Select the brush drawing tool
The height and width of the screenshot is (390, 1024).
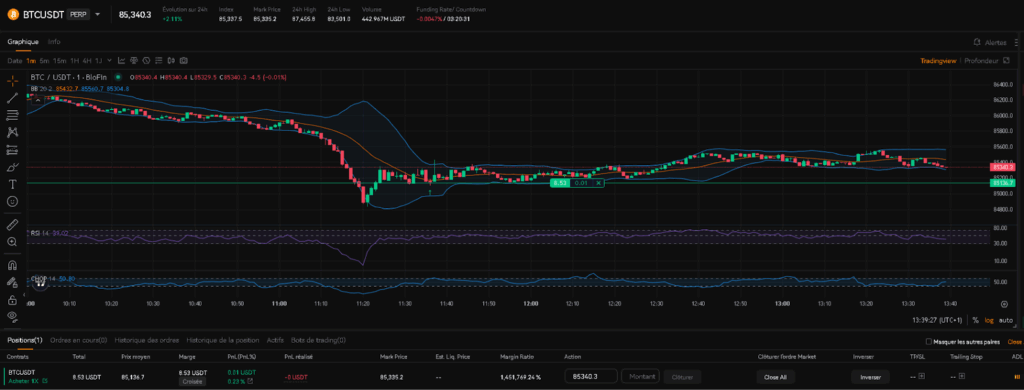click(x=12, y=167)
